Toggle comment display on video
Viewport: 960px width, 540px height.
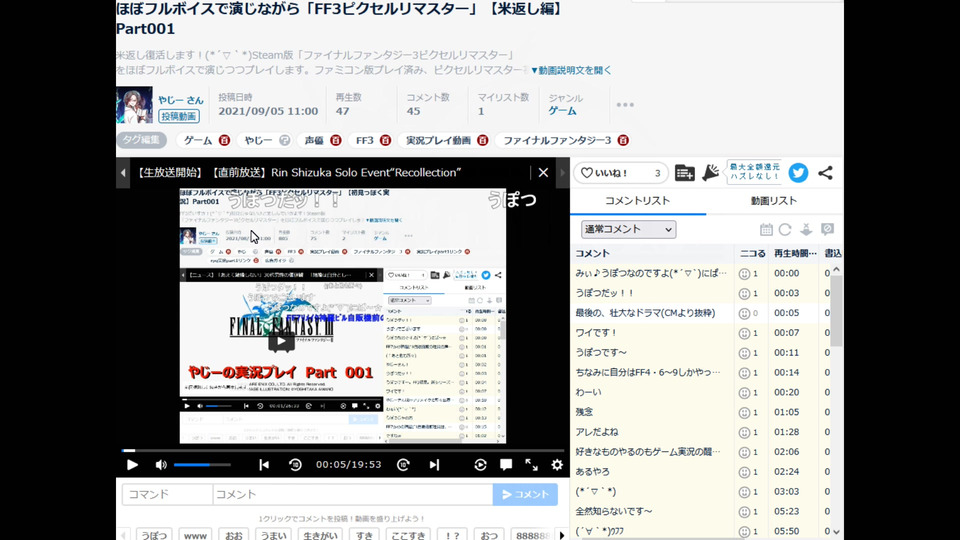[x=506, y=465]
